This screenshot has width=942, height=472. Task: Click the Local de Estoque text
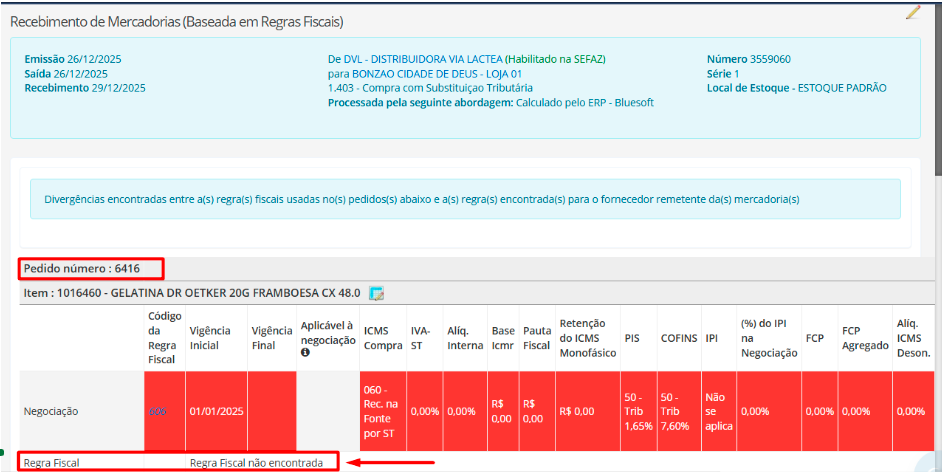[796, 88]
